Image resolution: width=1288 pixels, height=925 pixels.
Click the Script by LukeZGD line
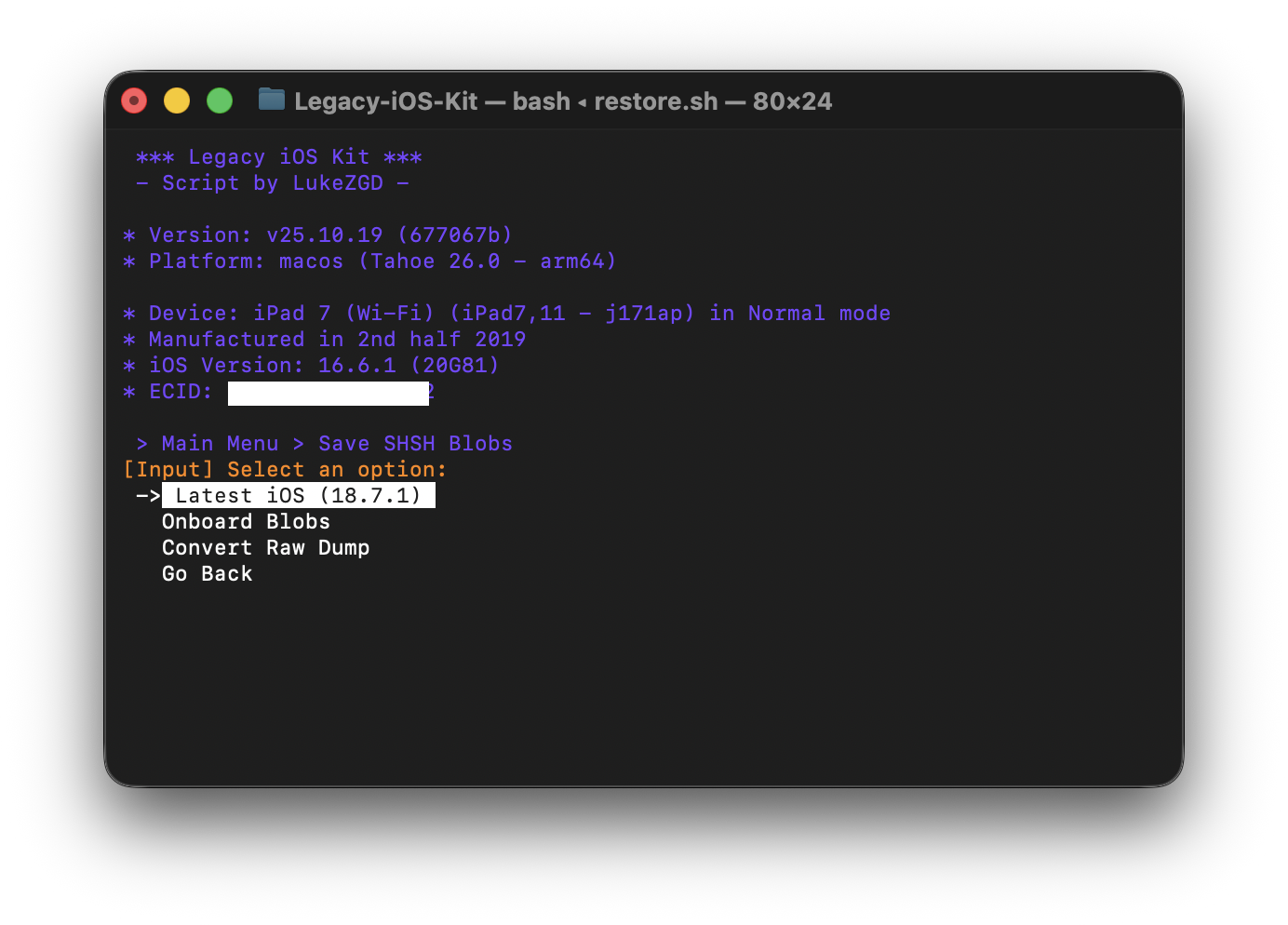(272, 183)
